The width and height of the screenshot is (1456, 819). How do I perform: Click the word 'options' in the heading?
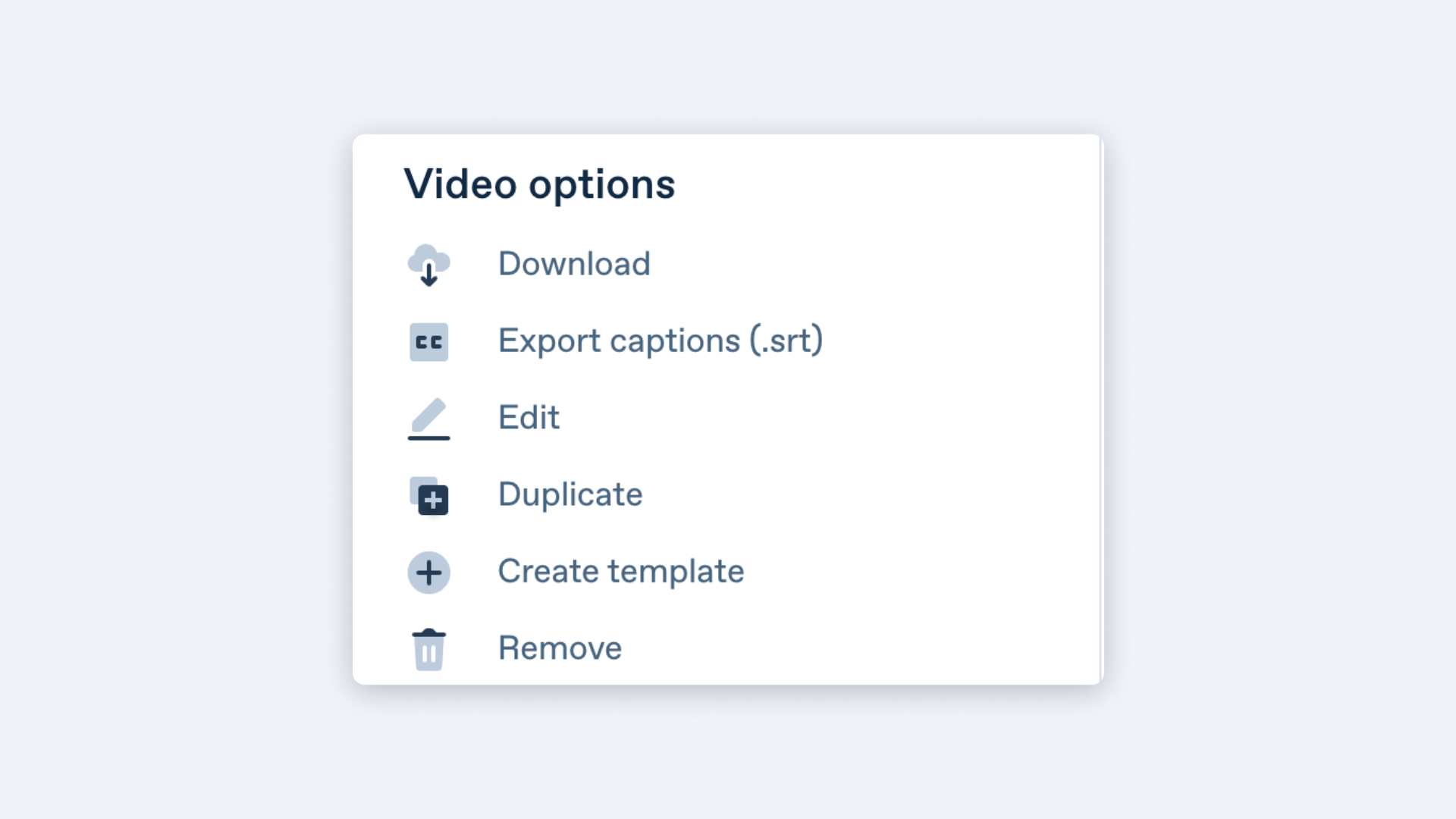pos(602,186)
